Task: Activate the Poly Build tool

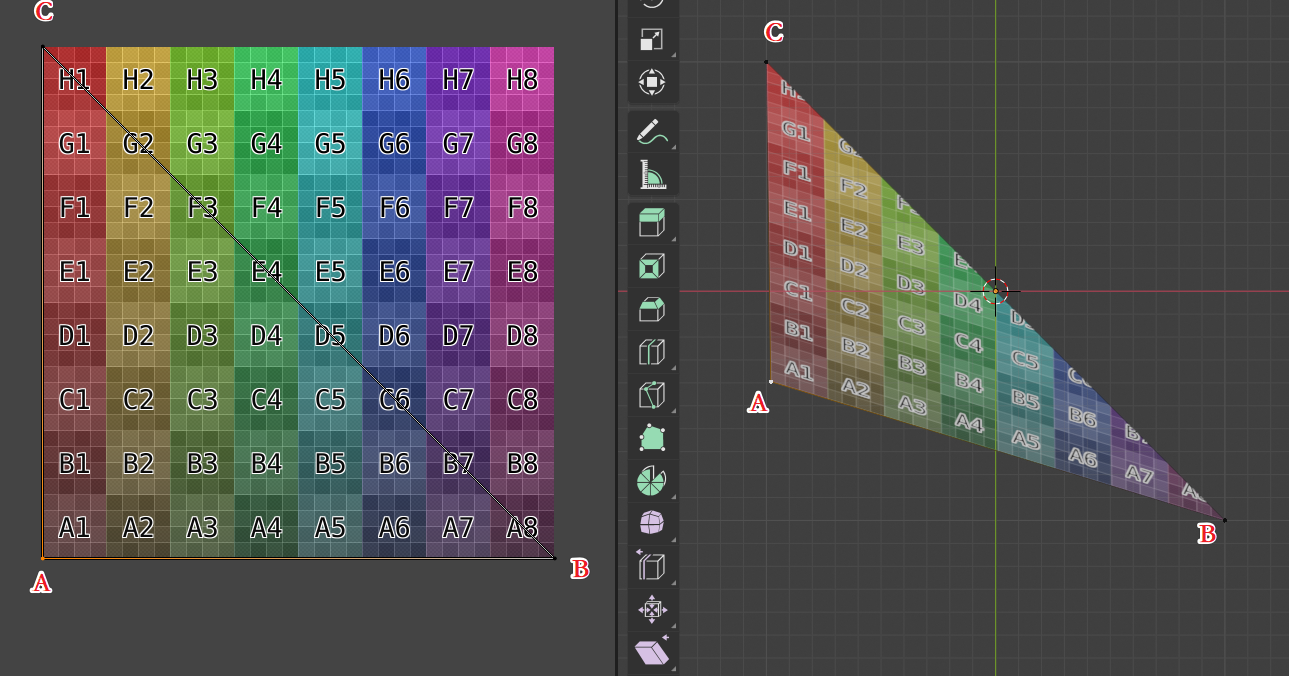Action: [x=652, y=438]
